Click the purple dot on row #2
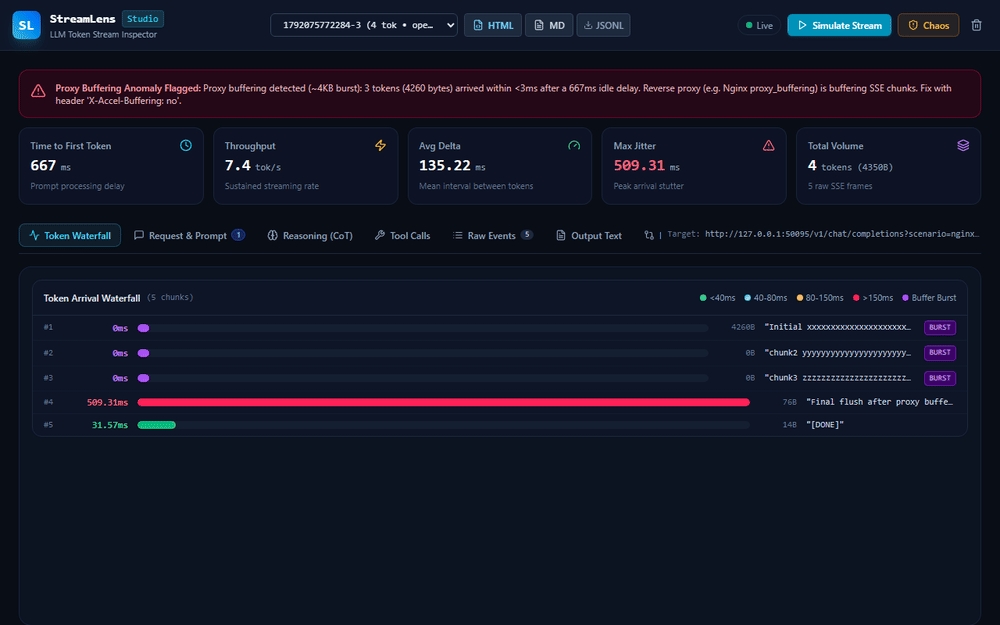 (x=143, y=353)
